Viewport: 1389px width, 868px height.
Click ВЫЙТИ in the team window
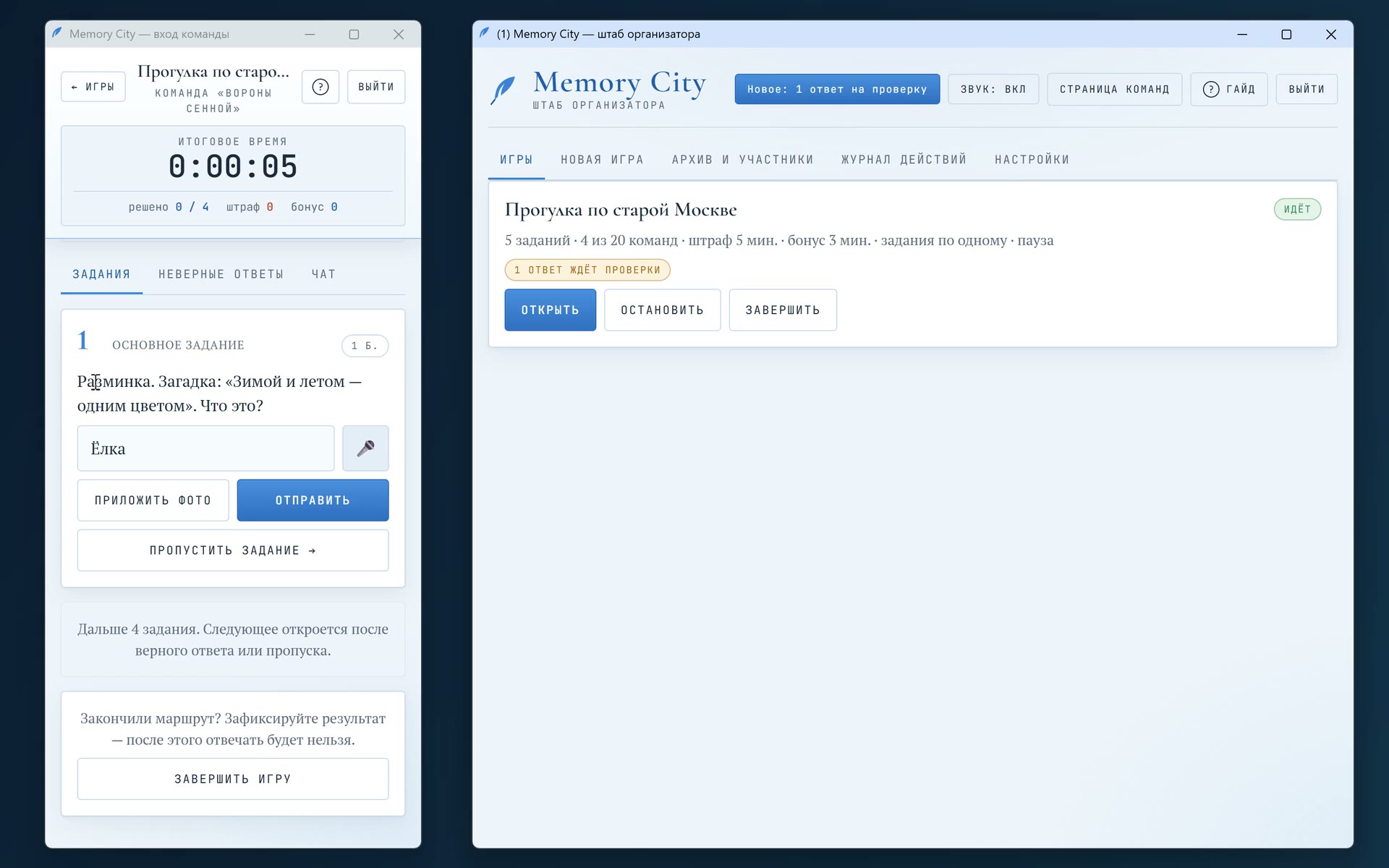tap(376, 87)
